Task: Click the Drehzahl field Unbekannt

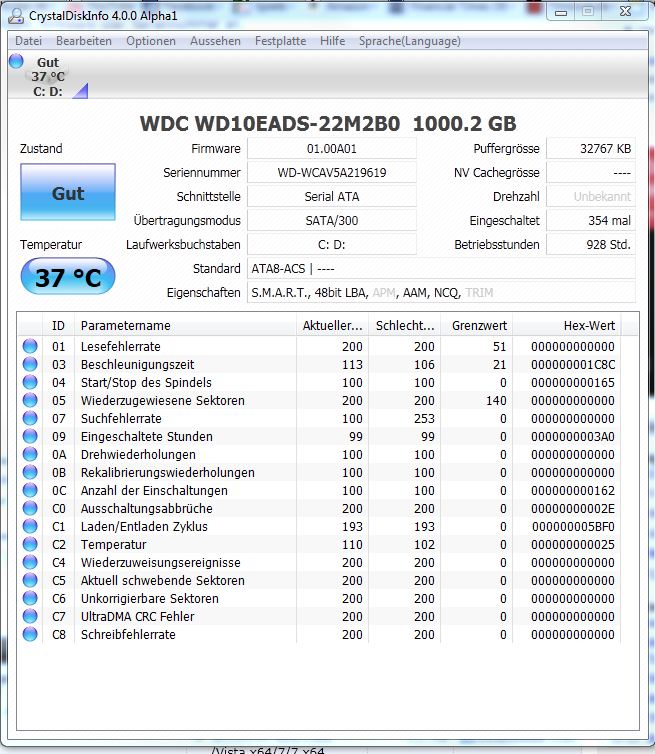Action: [x=591, y=197]
